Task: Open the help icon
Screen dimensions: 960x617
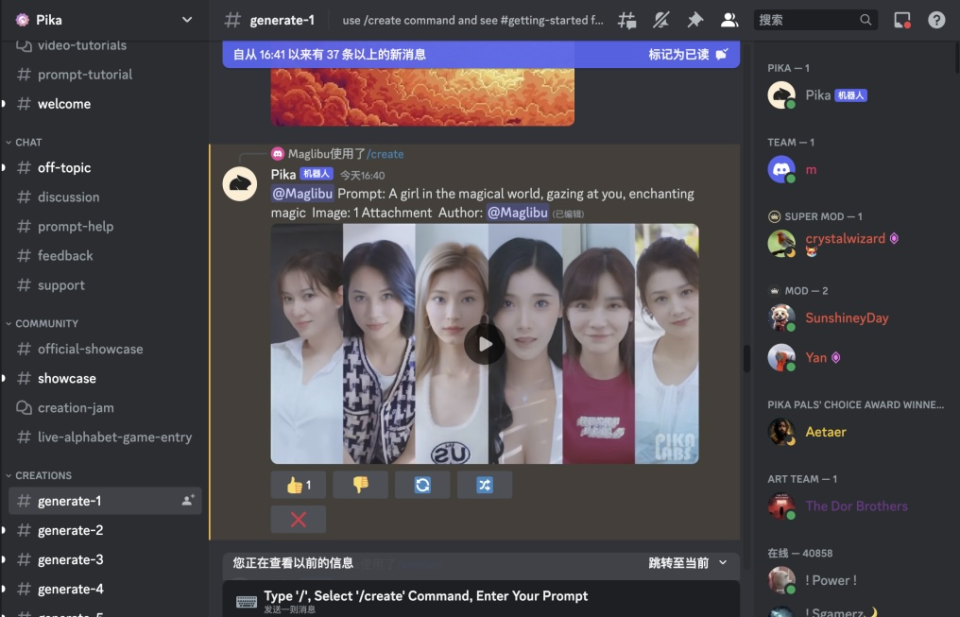Action: tap(937, 20)
